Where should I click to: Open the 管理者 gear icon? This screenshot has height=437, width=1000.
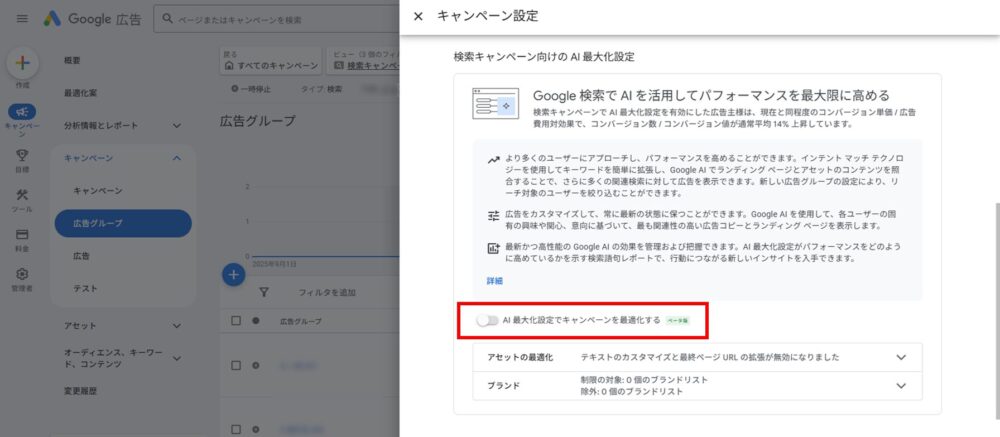pos(22,274)
